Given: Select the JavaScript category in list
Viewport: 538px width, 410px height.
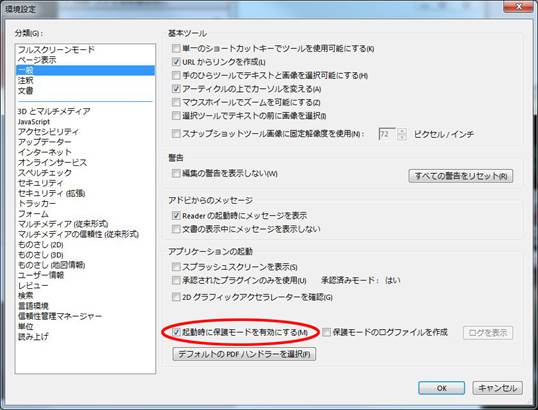Looking at the screenshot, I should tap(34, 122).
